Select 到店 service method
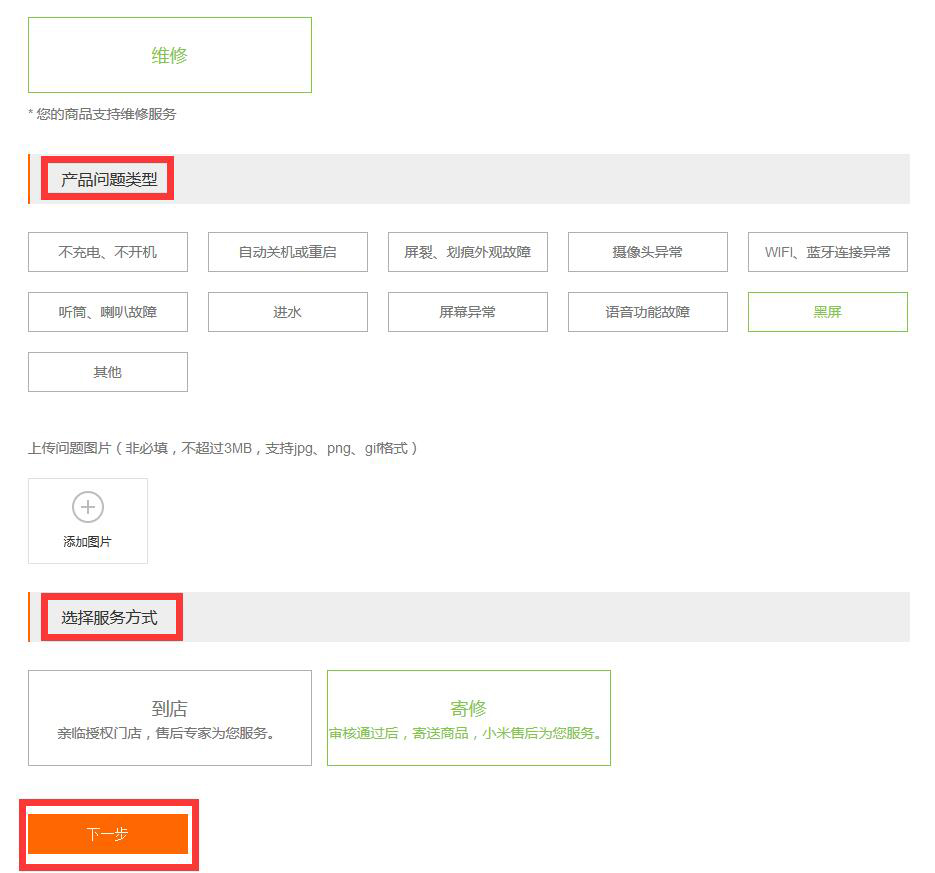Image resolution: width=935 pixels, height=873 pixels. tap(169, 718)
